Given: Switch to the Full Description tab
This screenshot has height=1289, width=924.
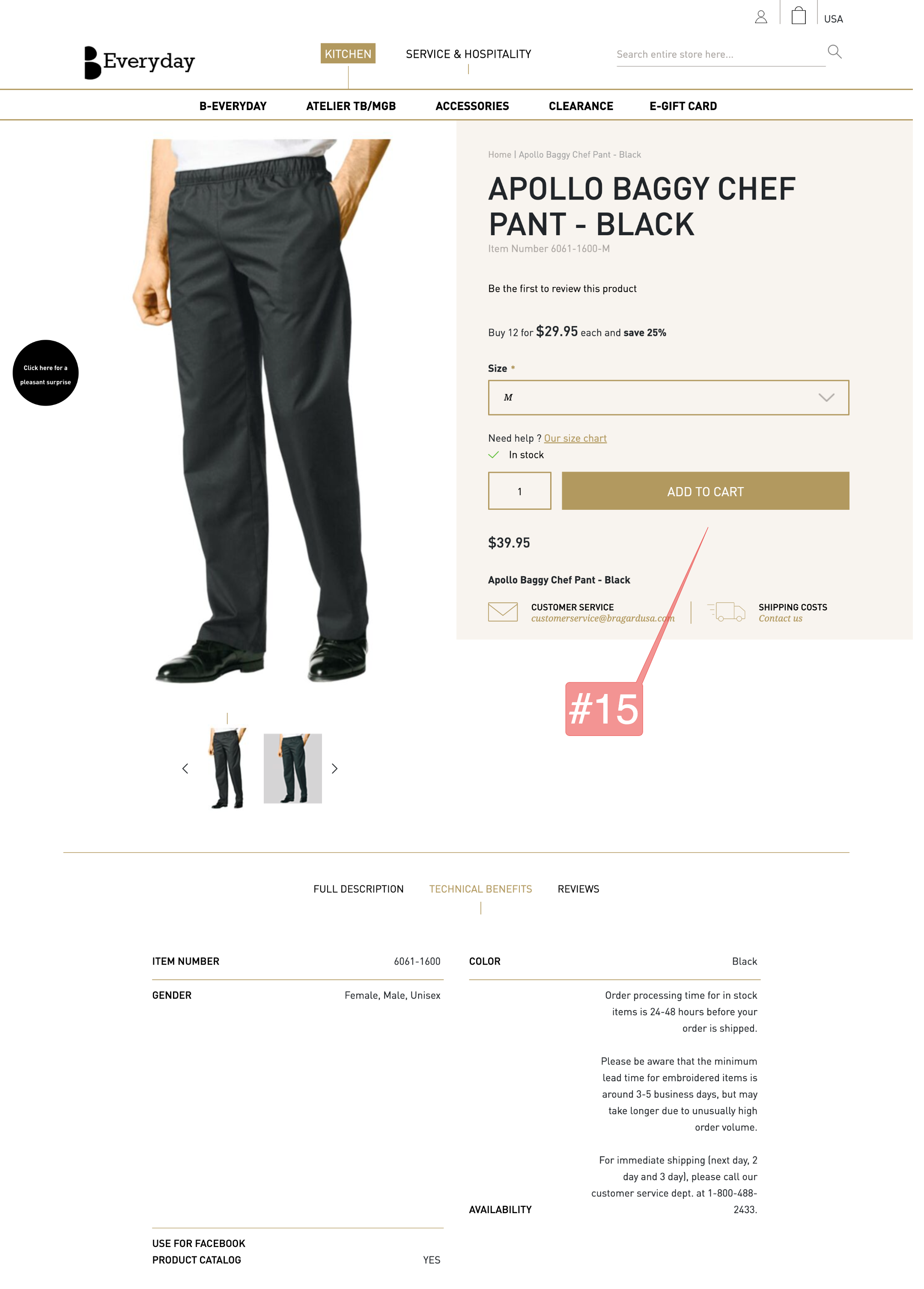Looking at the screenshot, I should (x=358, y=889).
